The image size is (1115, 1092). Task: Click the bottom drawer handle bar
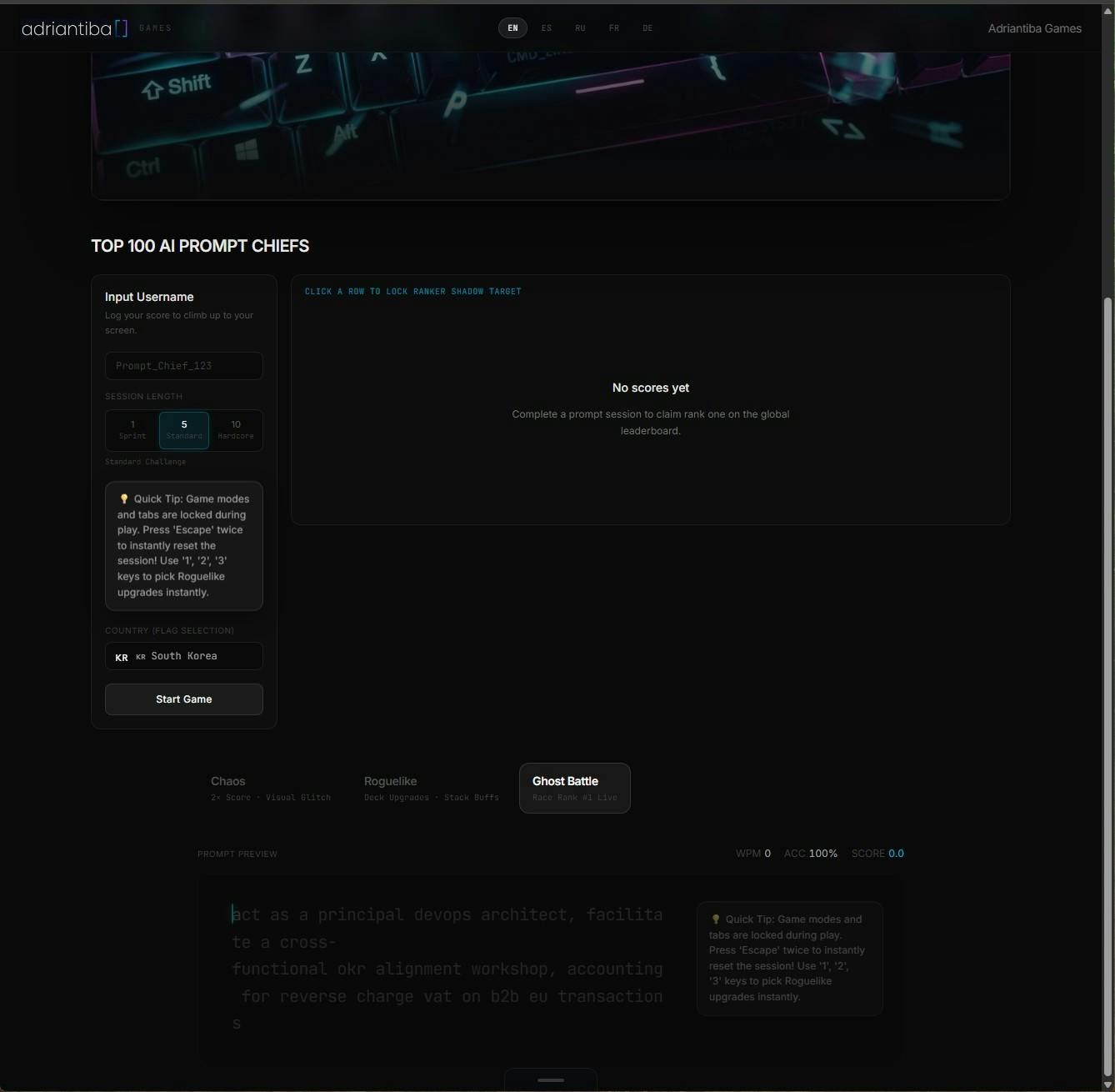pyautogui.click(x=551, y=1079)
